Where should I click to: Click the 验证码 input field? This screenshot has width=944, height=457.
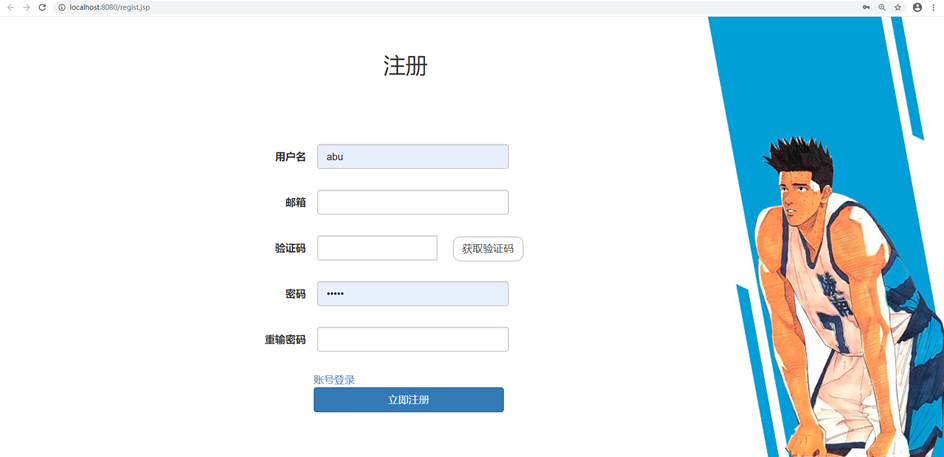[x=377, y=248]
